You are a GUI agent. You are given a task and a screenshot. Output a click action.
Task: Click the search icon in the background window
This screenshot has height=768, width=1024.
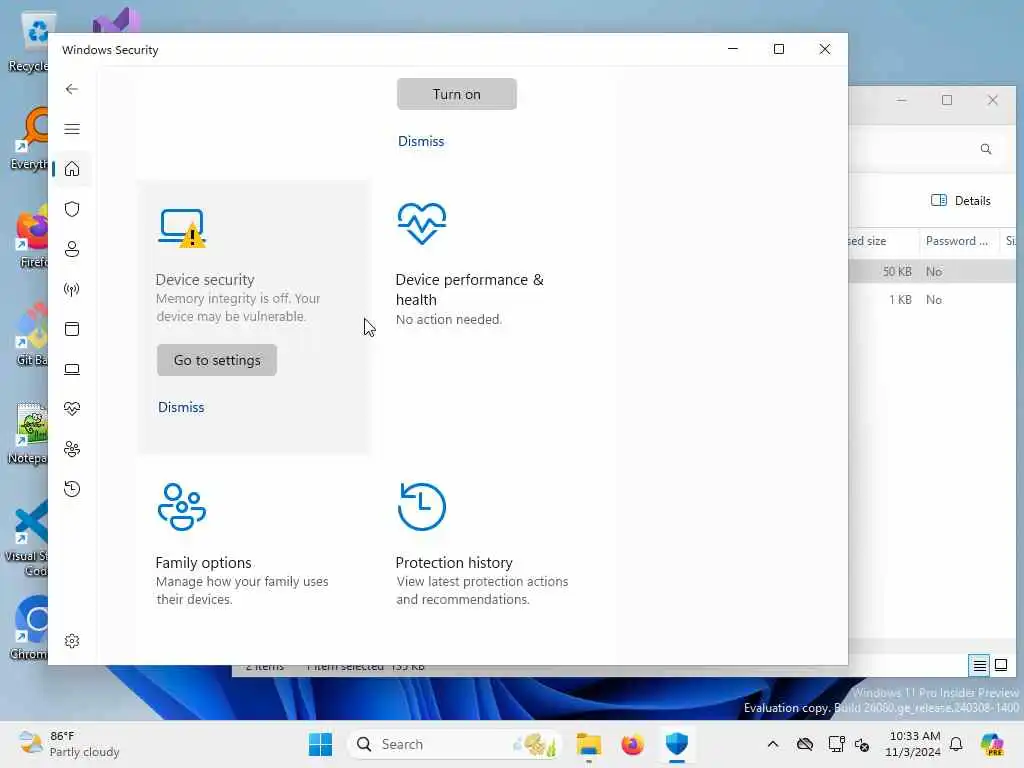[x=986, y=150]
